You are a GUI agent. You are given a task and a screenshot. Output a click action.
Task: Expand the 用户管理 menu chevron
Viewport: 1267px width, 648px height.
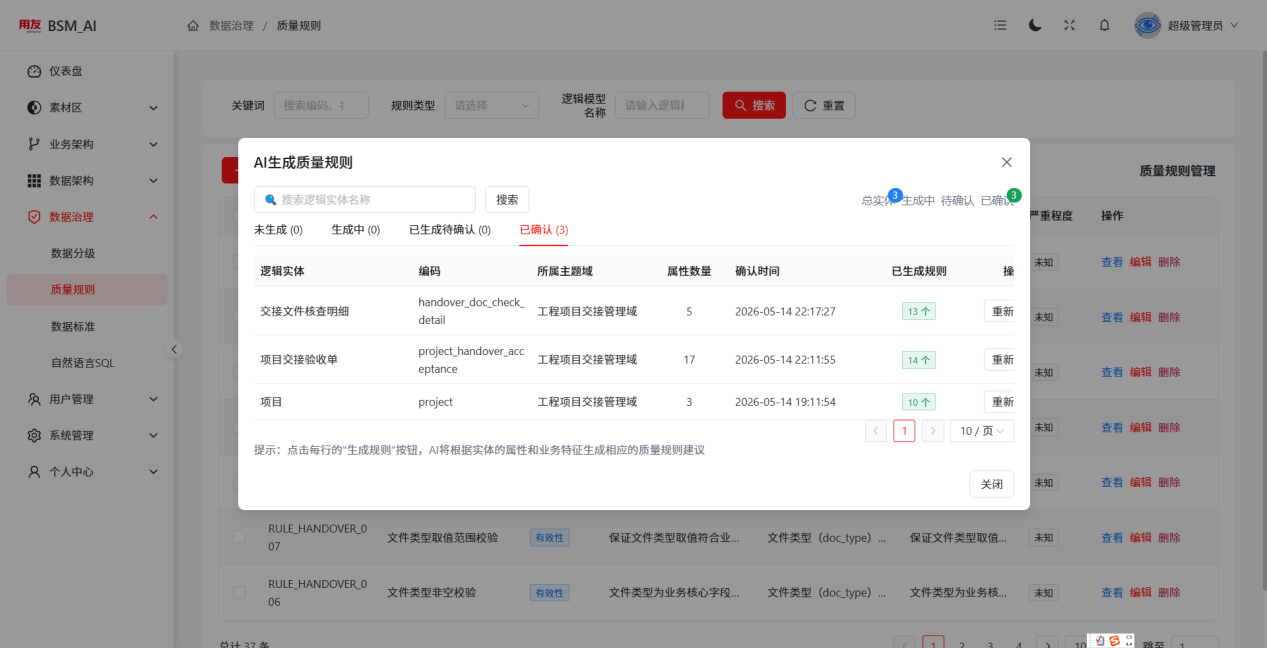point(153,399)
